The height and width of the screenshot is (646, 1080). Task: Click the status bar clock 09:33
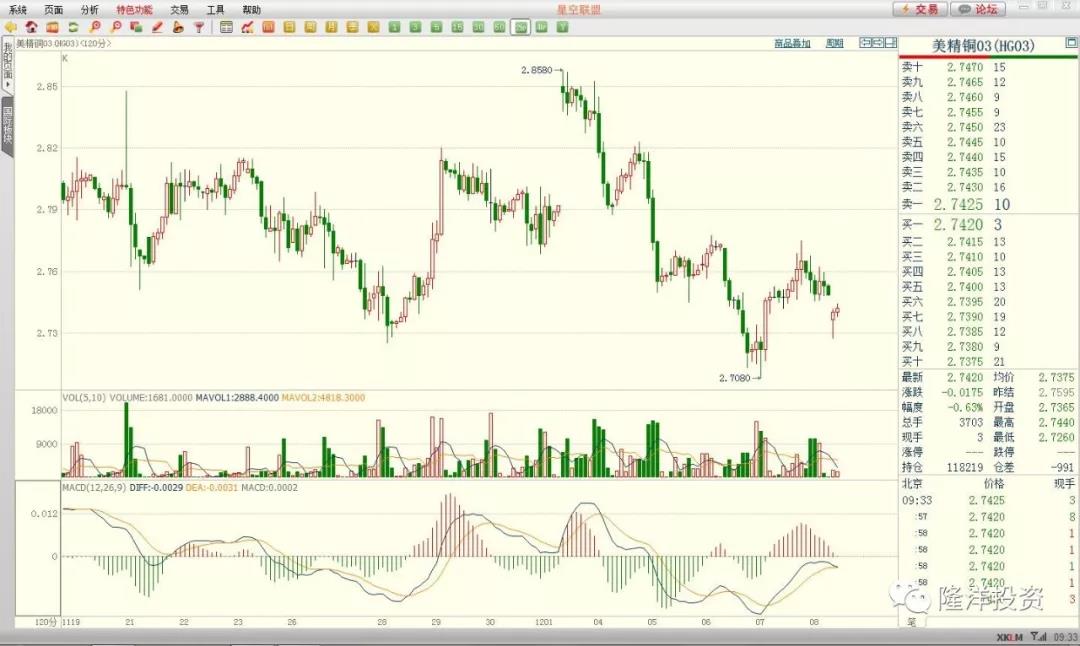[1066, 637]
